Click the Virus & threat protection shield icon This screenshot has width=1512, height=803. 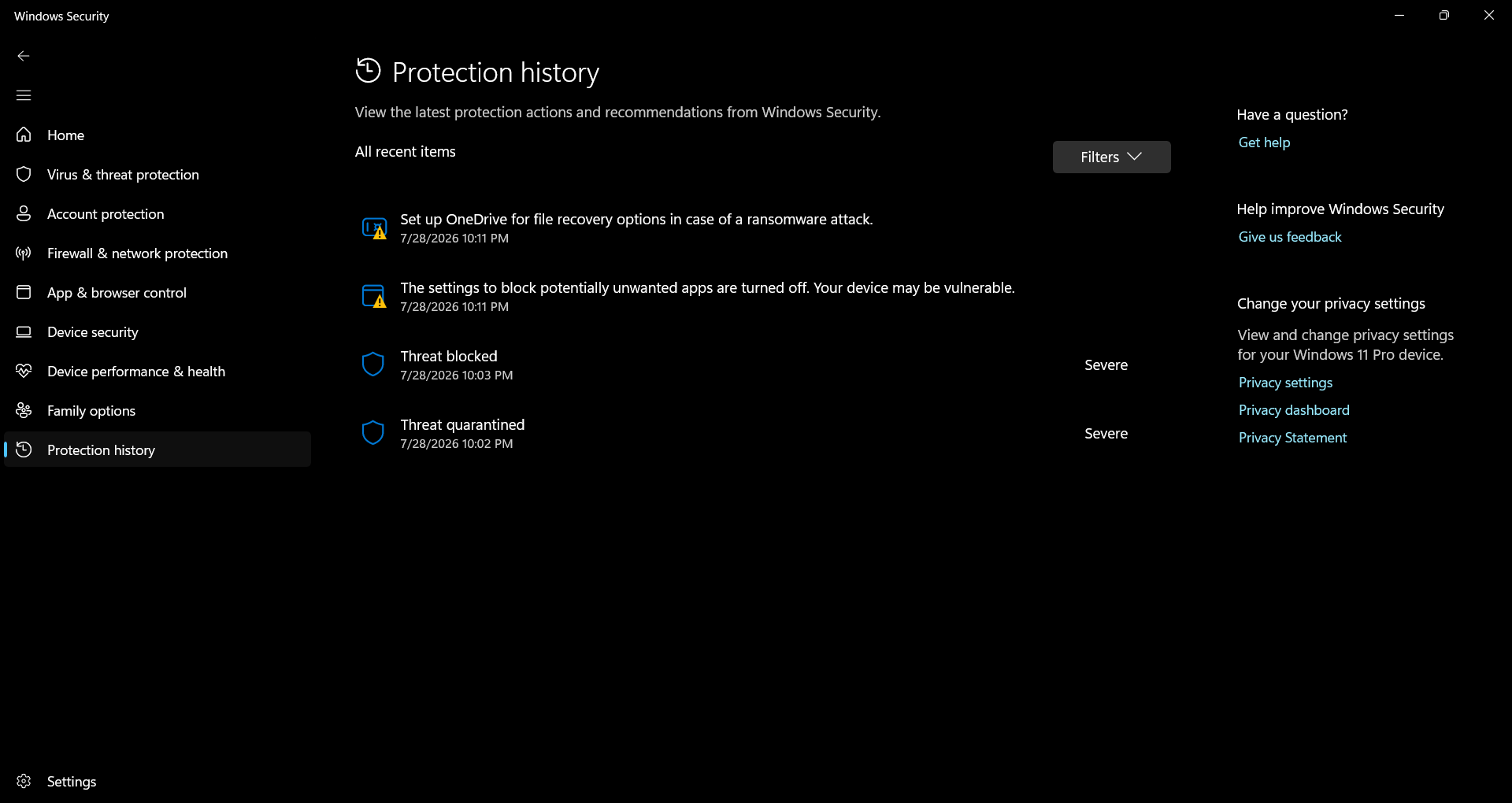(24, 174)
